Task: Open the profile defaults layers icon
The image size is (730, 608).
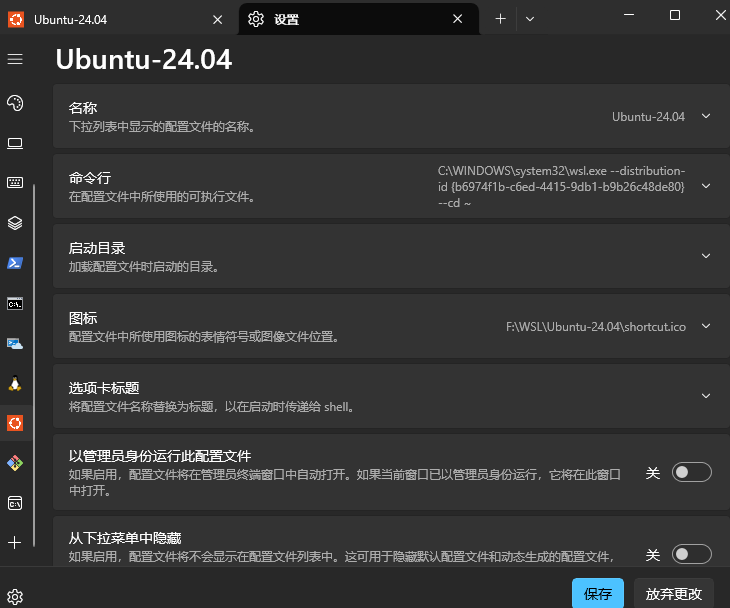Action: point(15,223)
